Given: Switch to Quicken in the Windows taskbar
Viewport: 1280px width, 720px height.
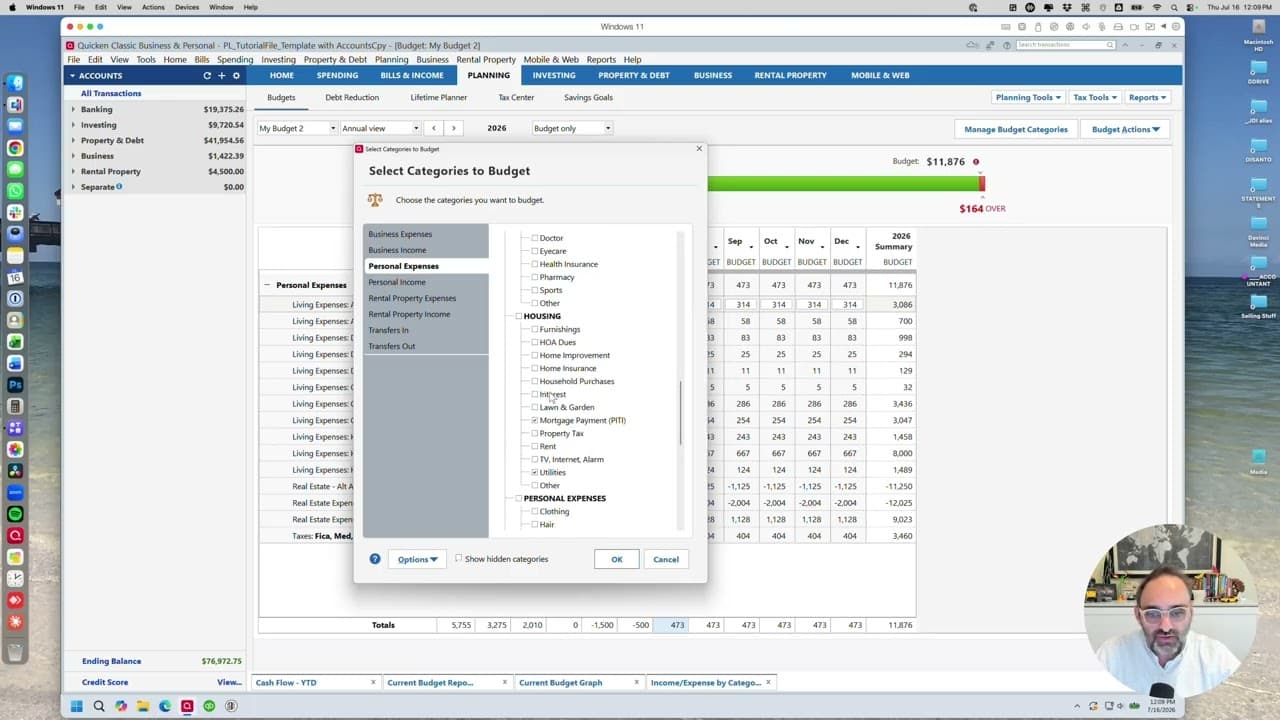Looking at the screenshot, I should tap(187, 706).
